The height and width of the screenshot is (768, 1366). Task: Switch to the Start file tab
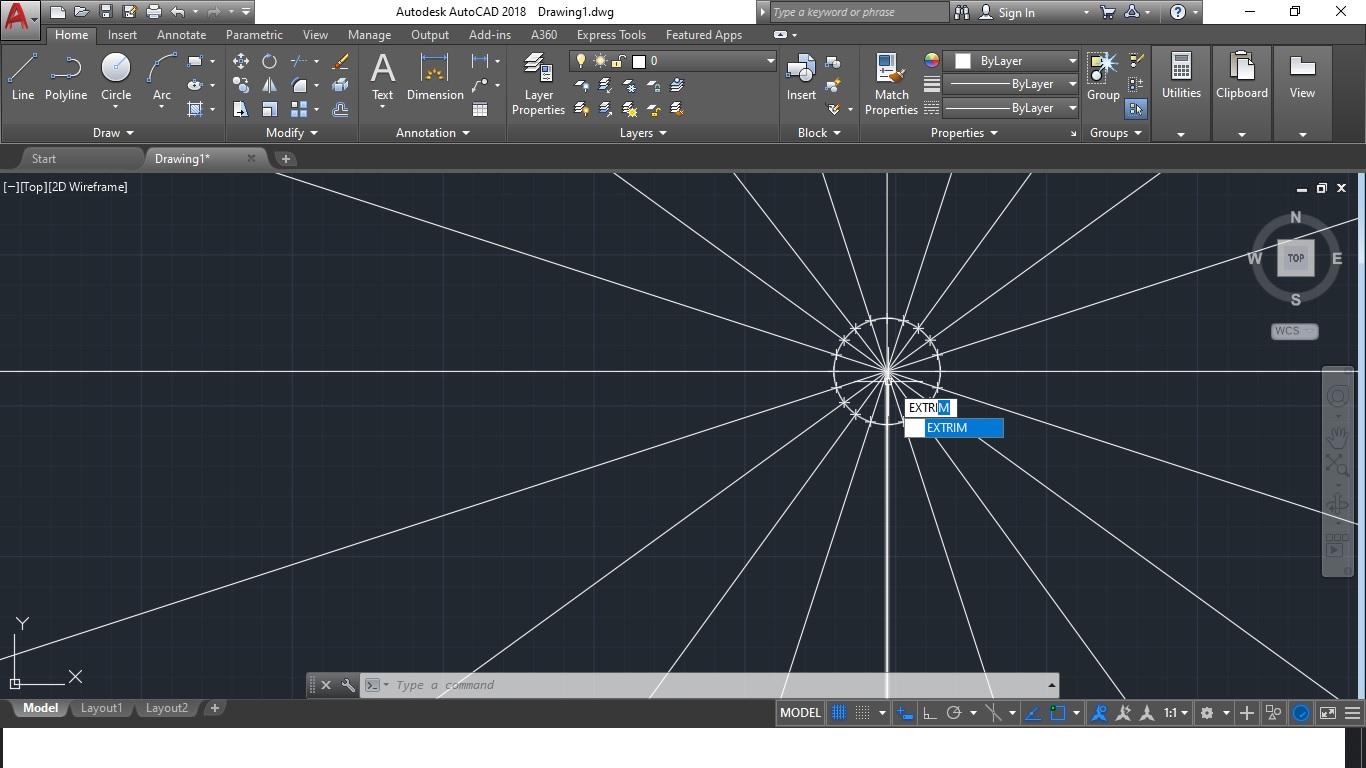44,158
